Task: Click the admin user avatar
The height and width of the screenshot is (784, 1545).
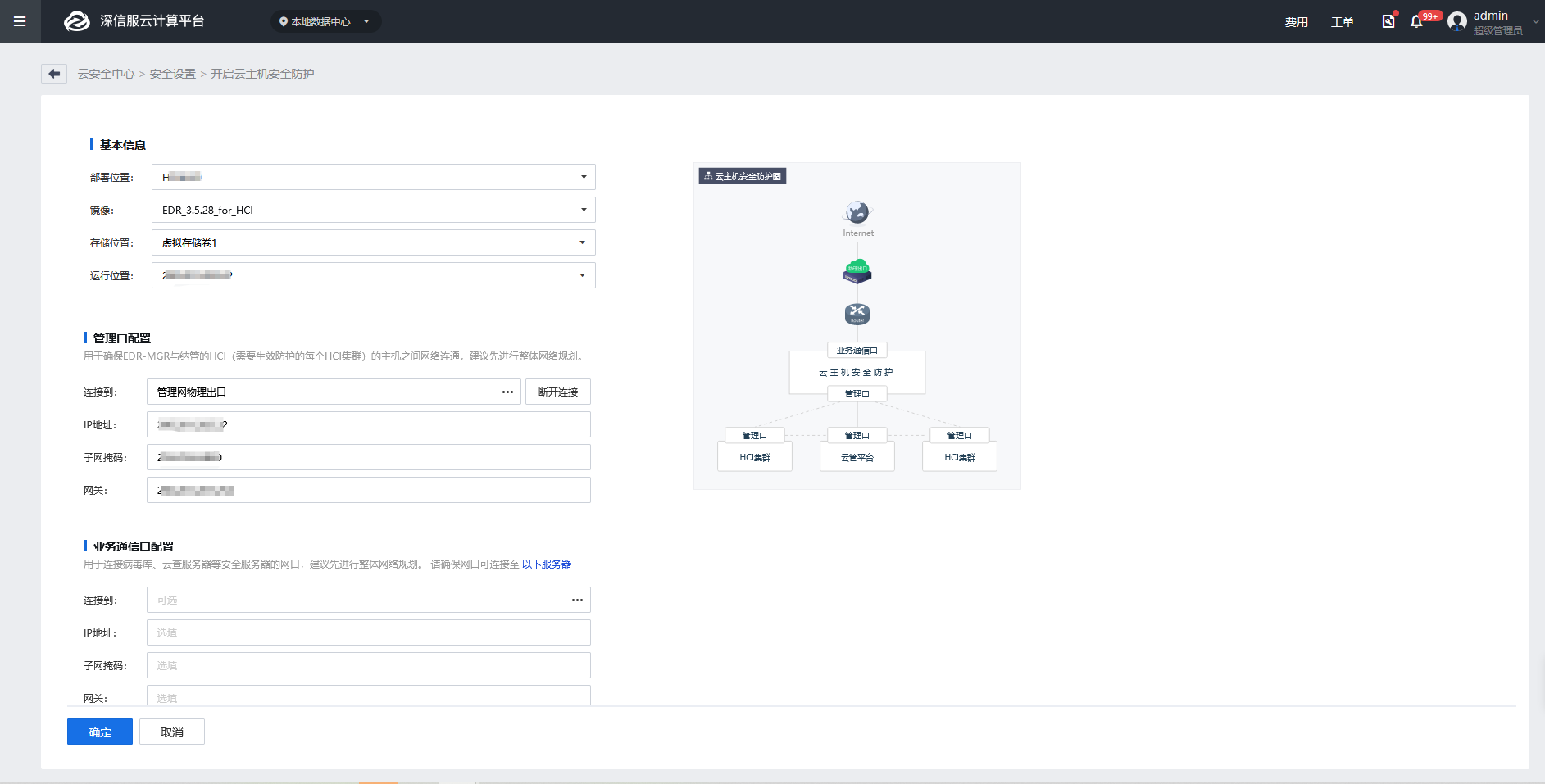Action: click(x=1456, y=21)
